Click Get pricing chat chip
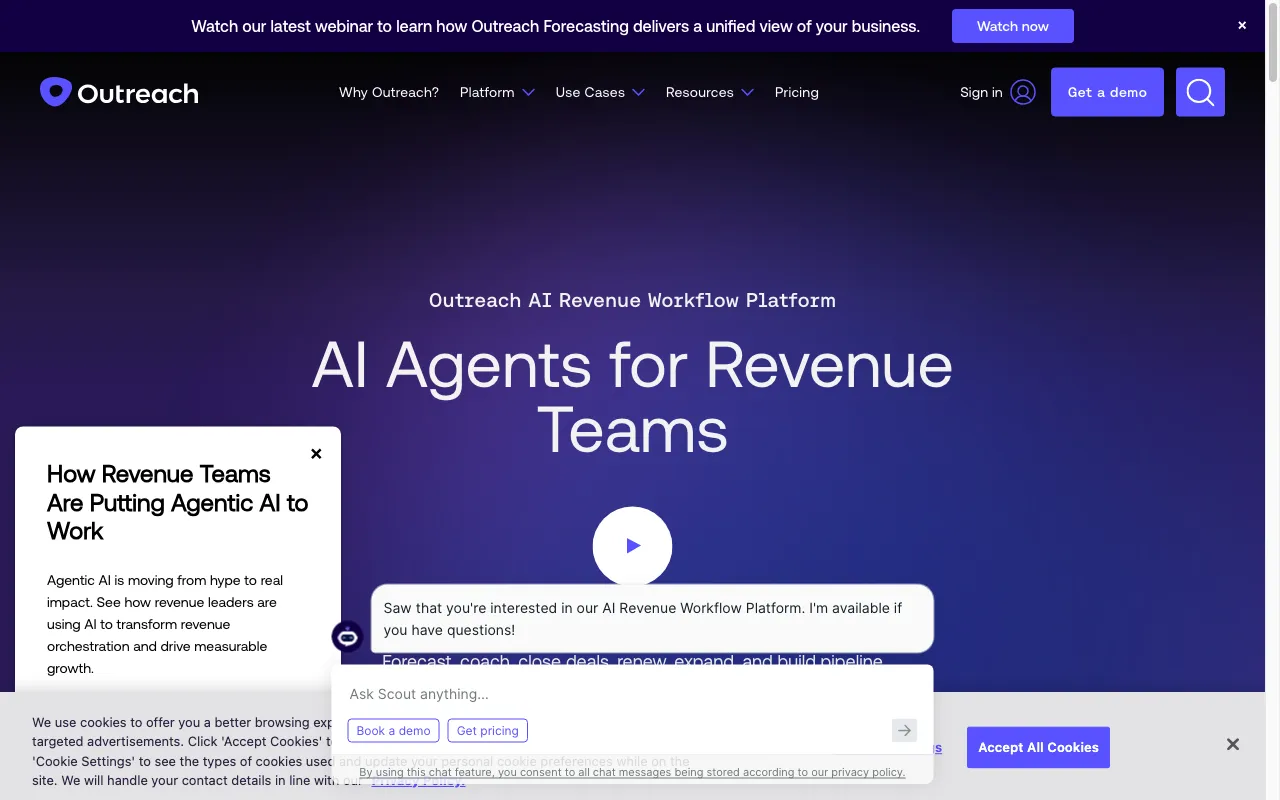This screenshot has height=800, width=1280. click(488, 731)
